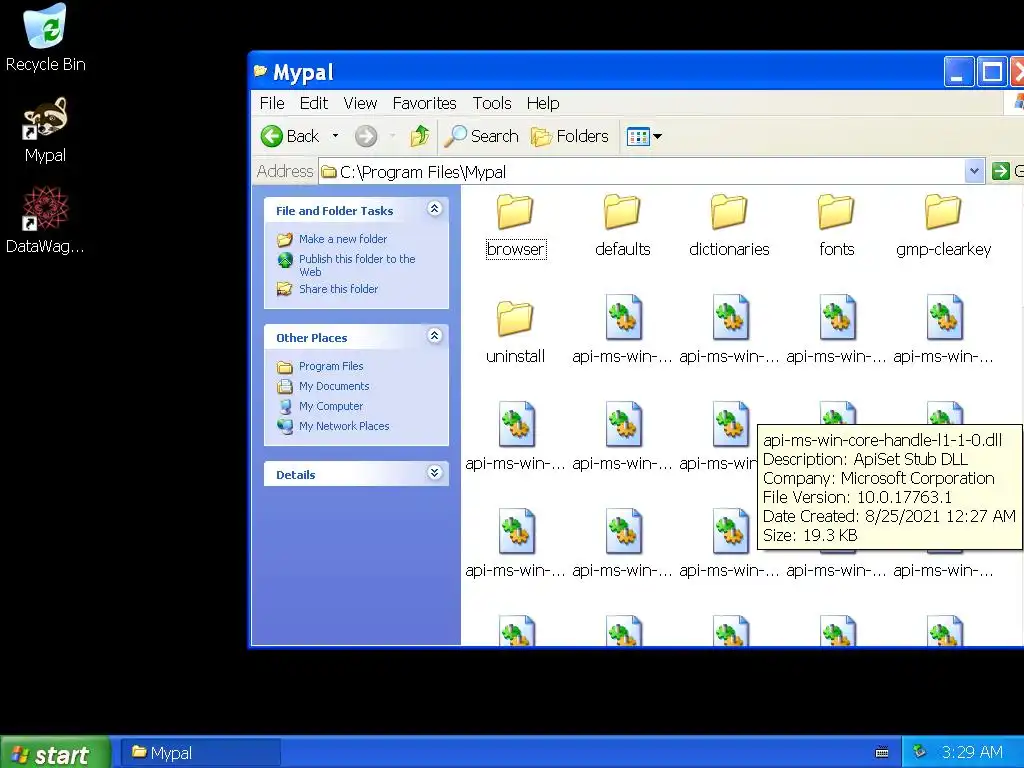Image resolution: width=1024 pixels, height=768 pixels.
Task: Select the fonts folder icon
Action: (x=837, y=212)
